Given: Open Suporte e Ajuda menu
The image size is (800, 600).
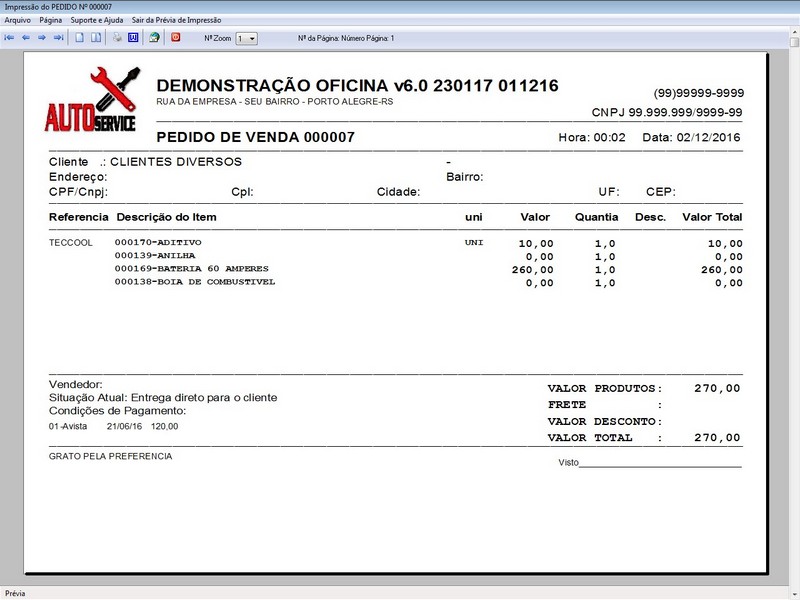Looking at the screenshot, I should (x=97, y=20).
